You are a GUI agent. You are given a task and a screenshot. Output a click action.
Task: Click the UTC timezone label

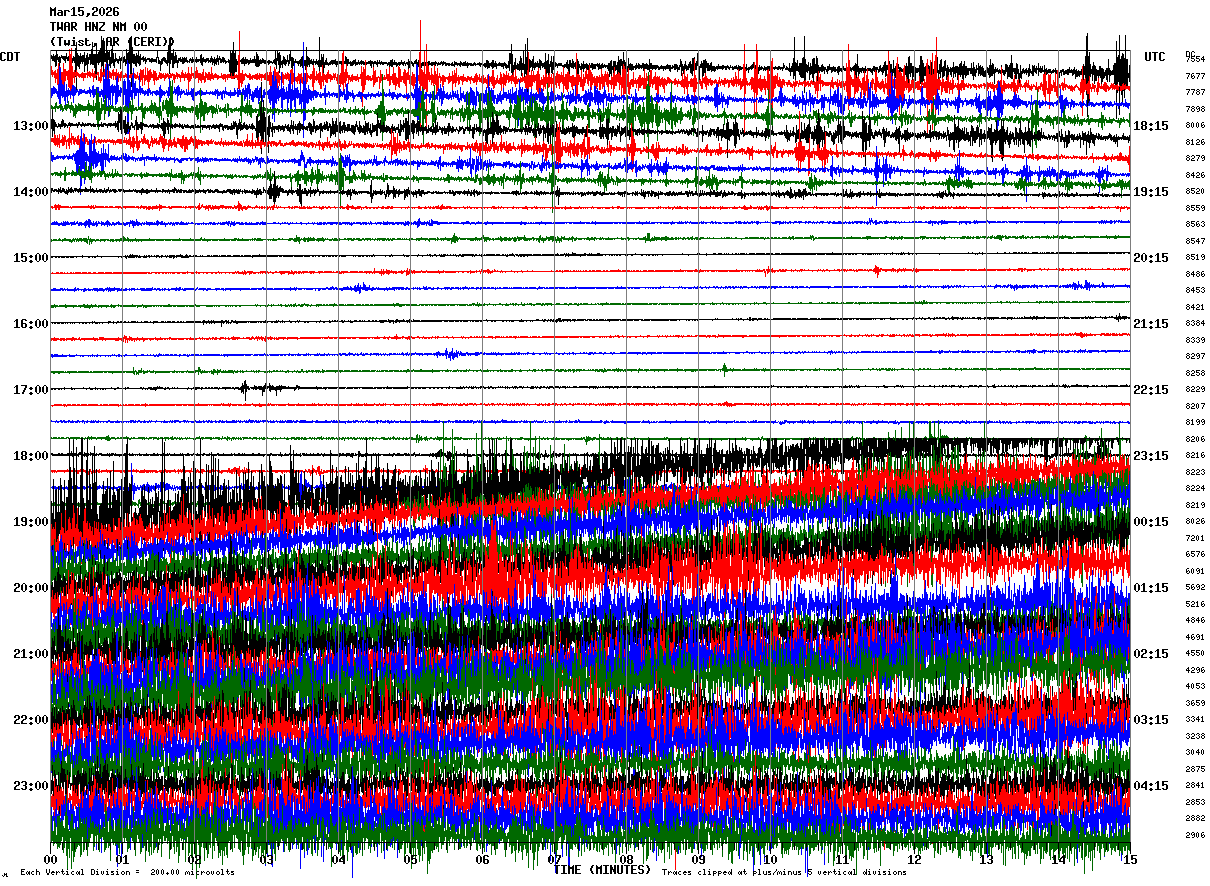point(1155,57)
